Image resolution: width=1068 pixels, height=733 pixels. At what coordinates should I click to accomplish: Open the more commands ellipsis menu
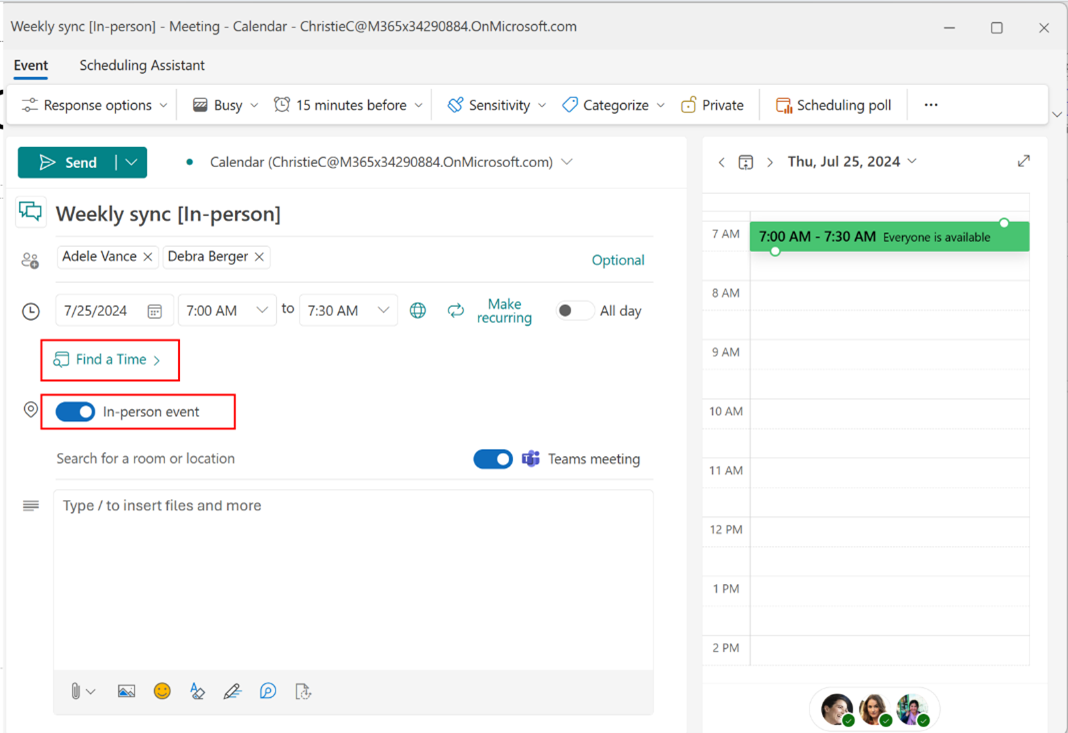[x=930, y=104]
